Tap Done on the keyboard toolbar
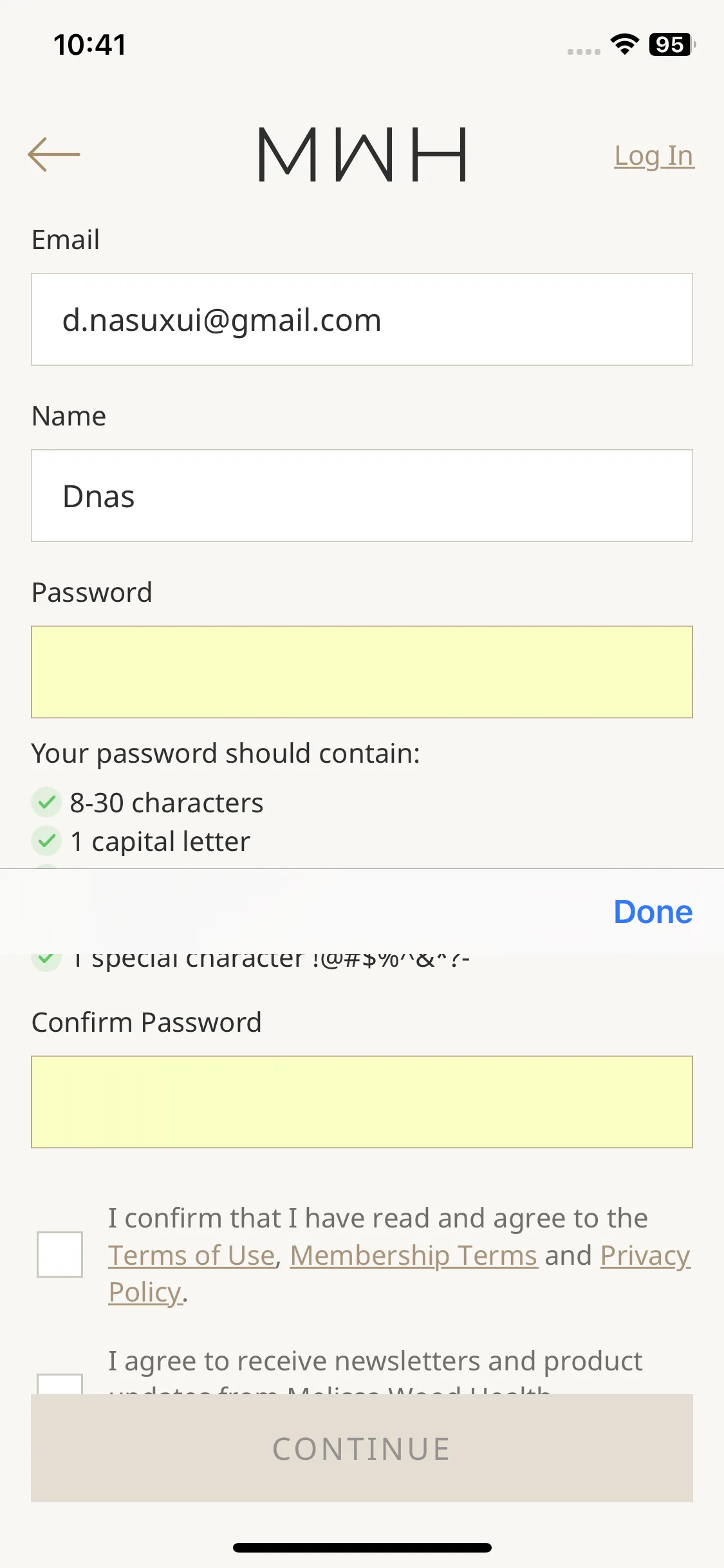The image size is (724, 1568). click(653, 911)
